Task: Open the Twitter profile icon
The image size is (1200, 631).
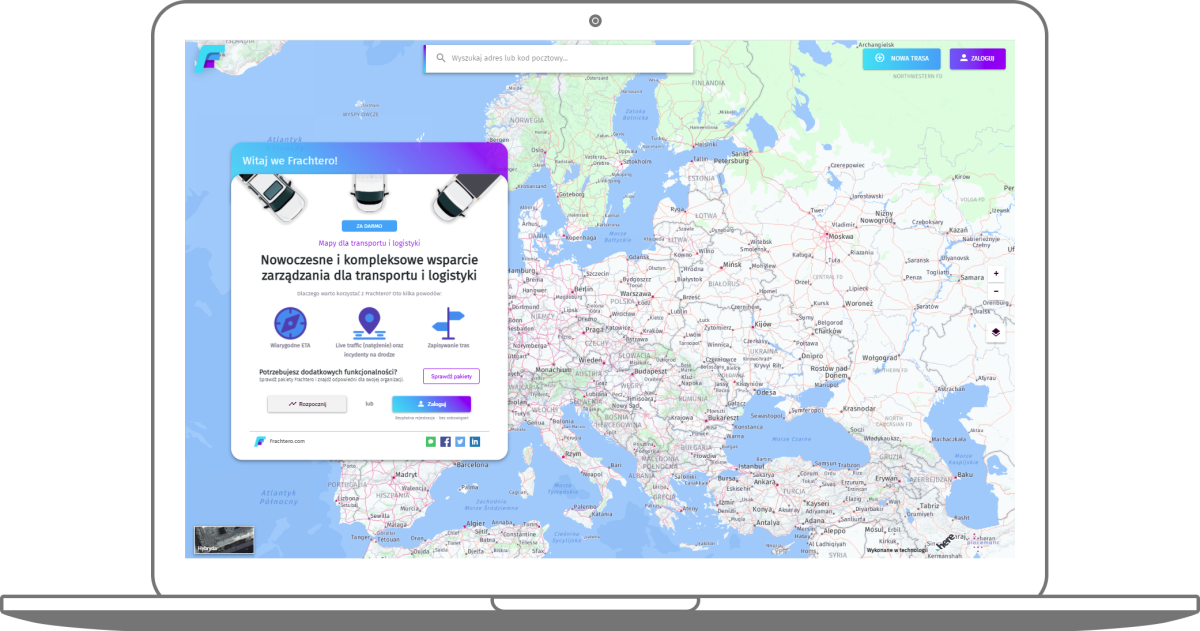Action: click(x=460, y=441)
